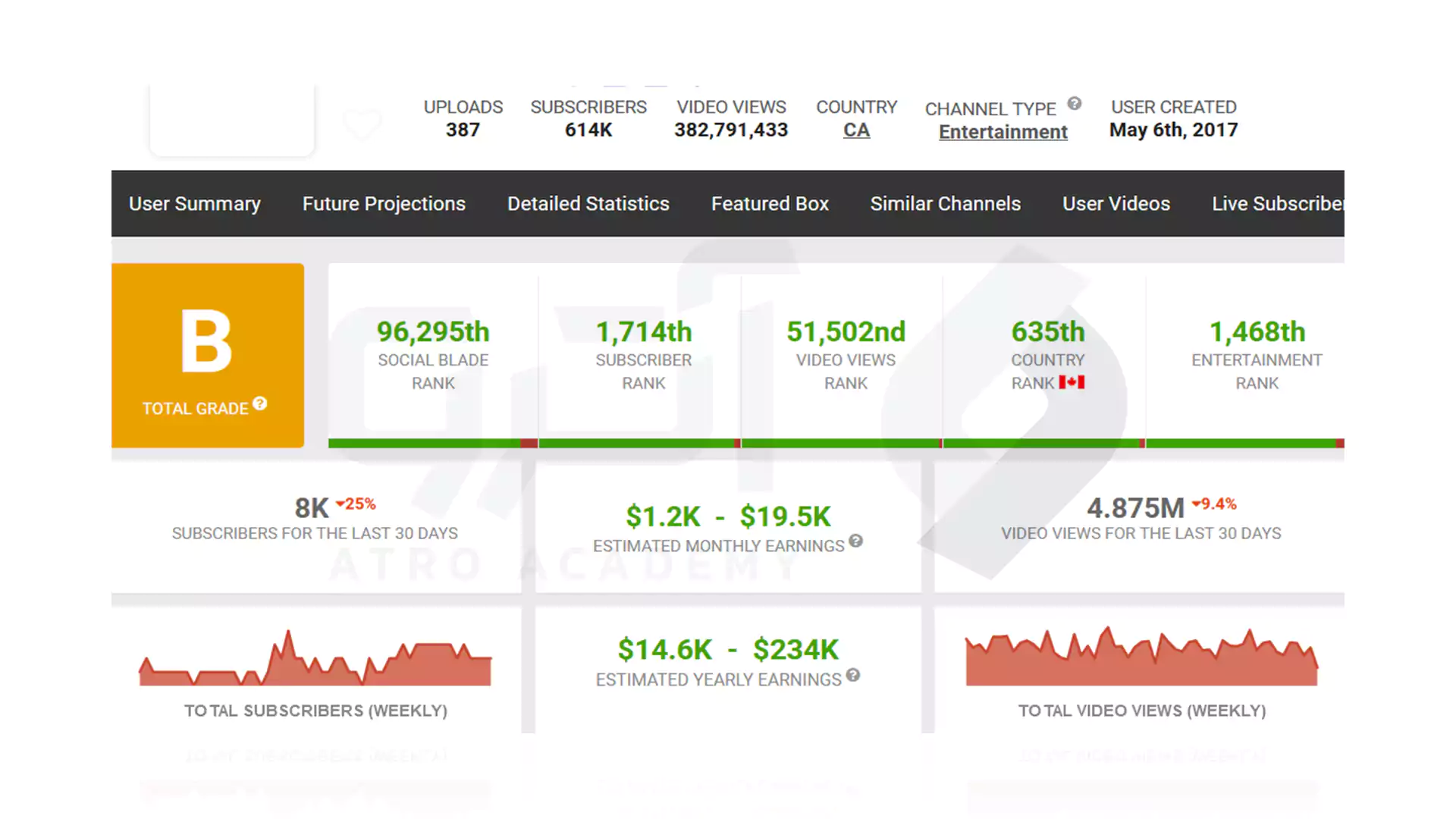
Task: Open the User Videos tab
Action: [x=1116, y=204]
